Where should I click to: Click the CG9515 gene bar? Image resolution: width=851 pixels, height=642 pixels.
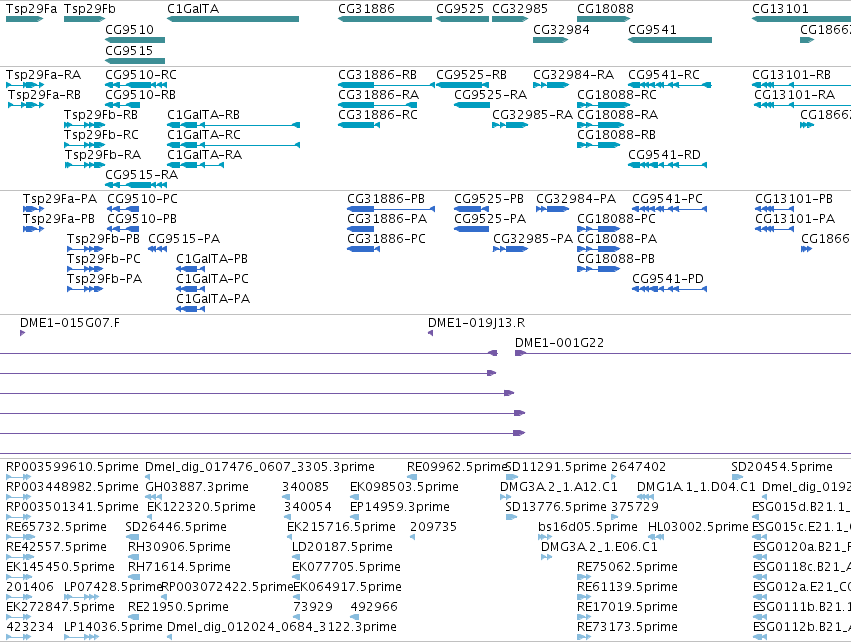[x=135, y=61]
